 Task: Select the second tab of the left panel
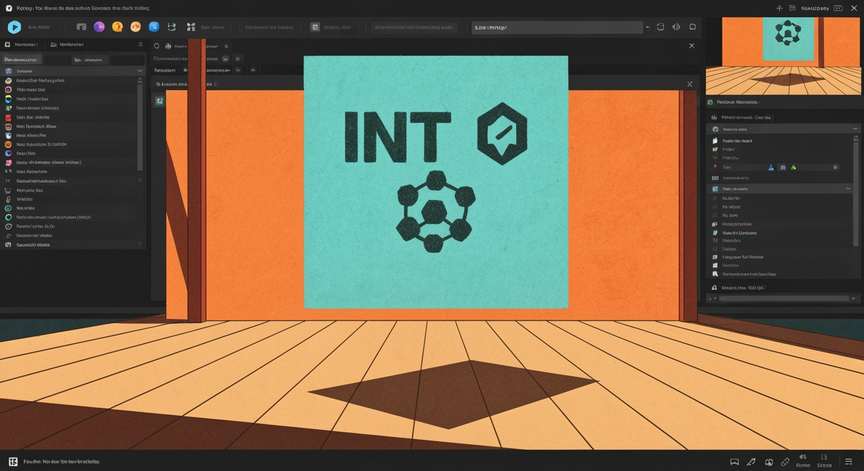[x=67, y=44]
